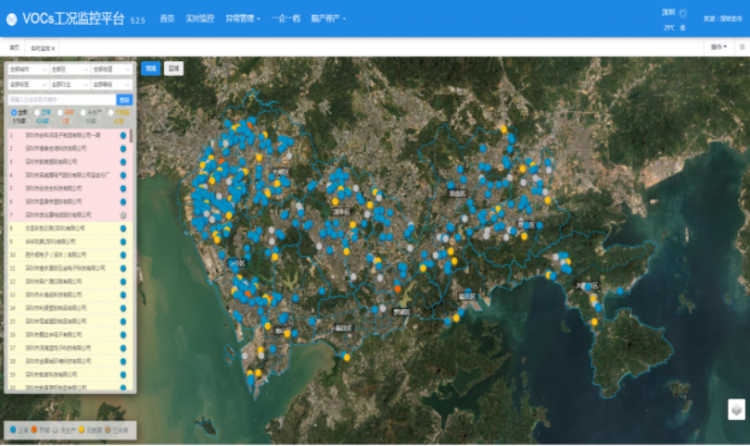This screenshot has width=750, height=446.
Task: Click the x icon right of 操作
Action: 742,47
